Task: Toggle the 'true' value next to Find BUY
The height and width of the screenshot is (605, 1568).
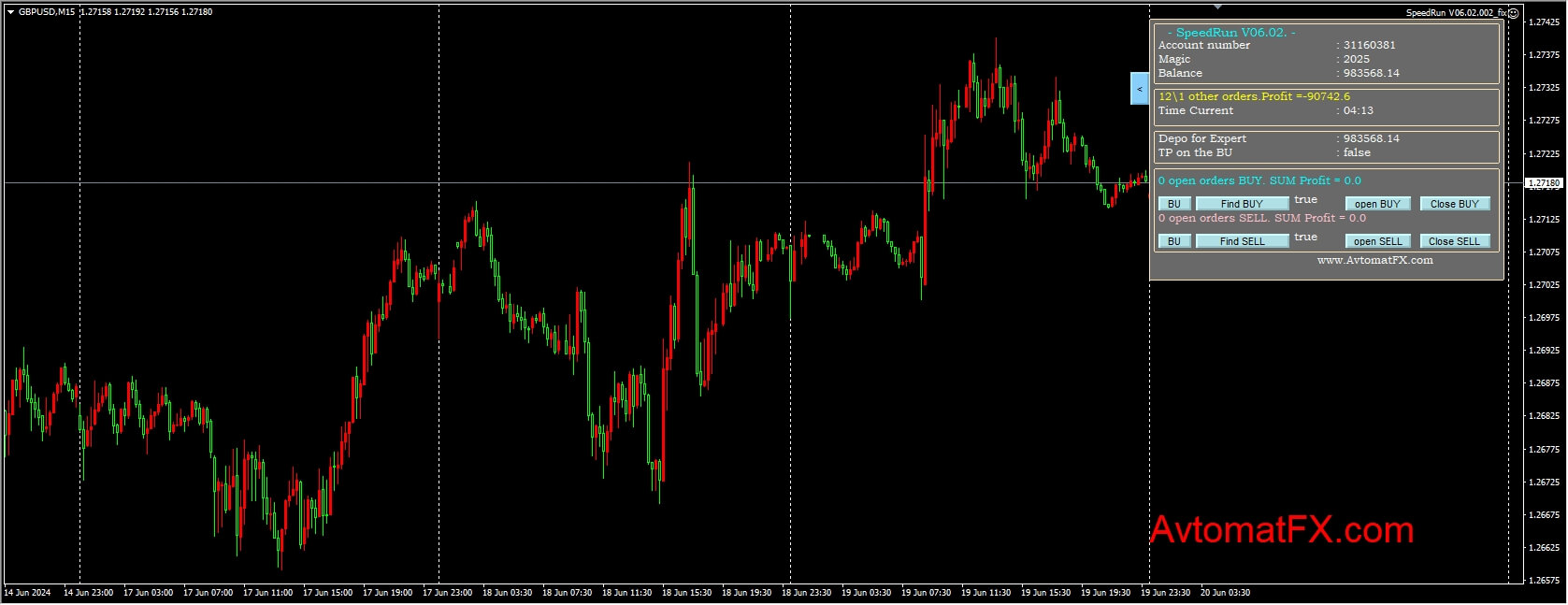Action: tap(1305, 200)
